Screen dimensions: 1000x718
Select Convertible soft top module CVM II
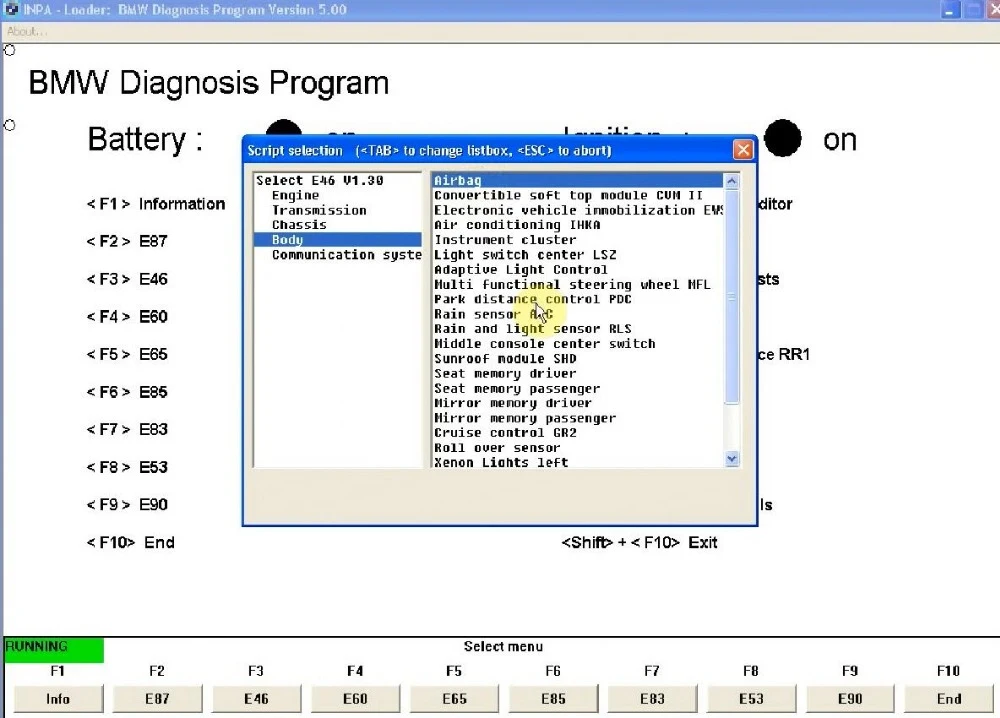click(x=578, y=195)
